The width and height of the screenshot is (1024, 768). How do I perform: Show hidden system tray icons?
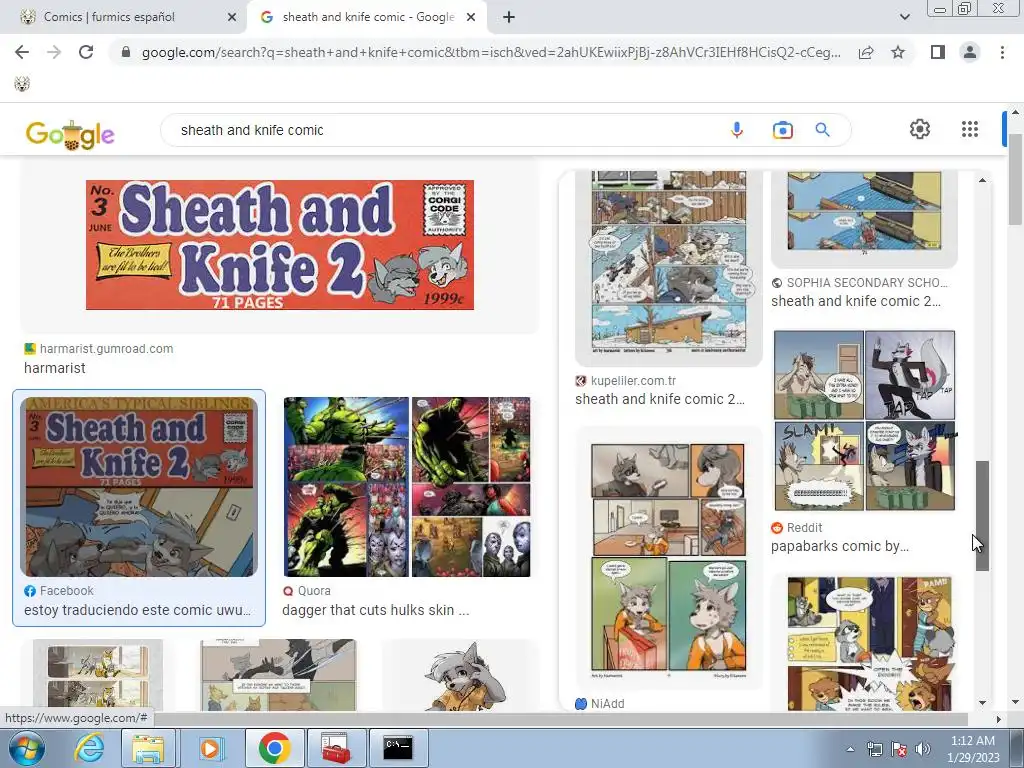pos(850,749)
